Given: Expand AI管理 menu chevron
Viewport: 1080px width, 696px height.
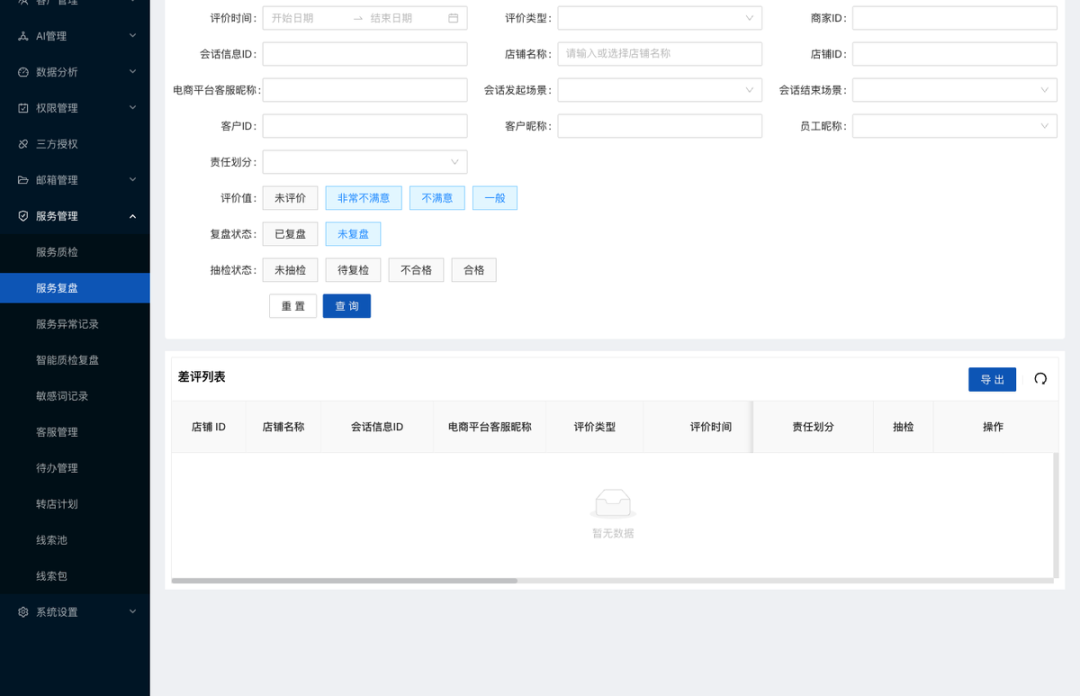Looking at the screenshot, I should (x=133, y=36).
